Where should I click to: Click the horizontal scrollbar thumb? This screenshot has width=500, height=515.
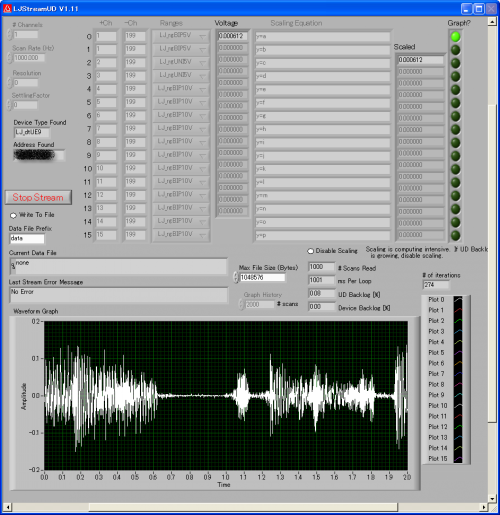[243, 507]
